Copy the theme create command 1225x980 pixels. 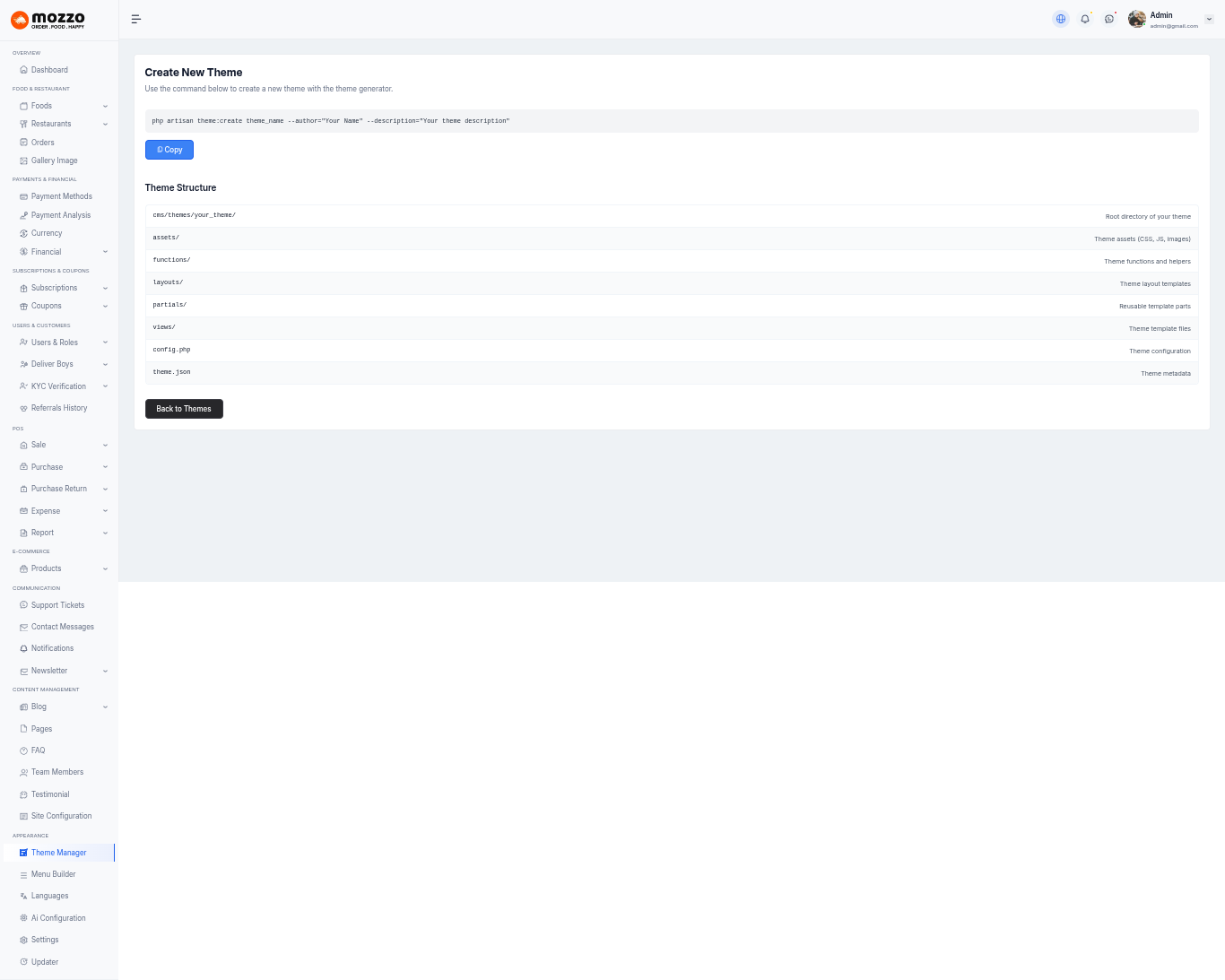[x=169, y=150]
